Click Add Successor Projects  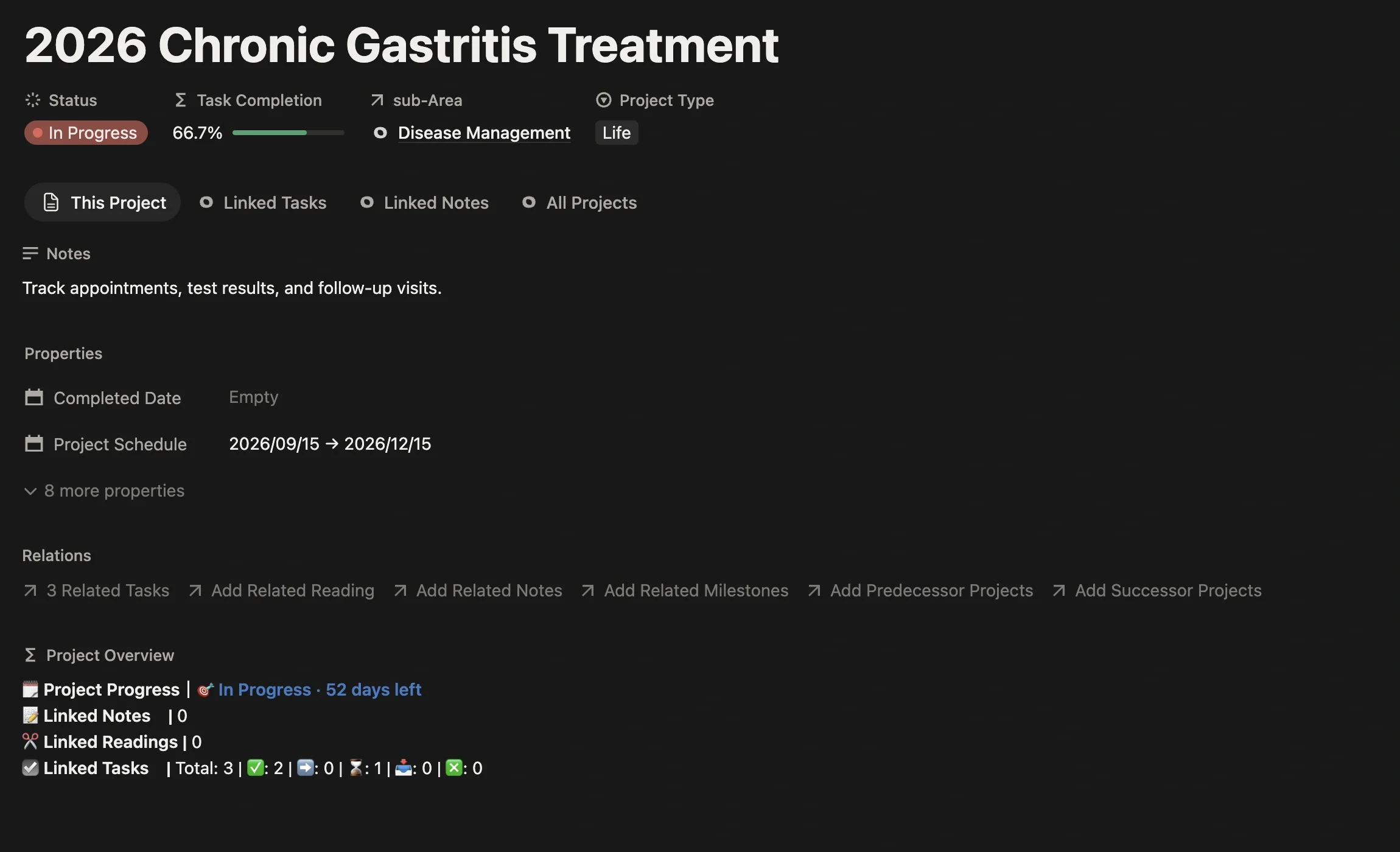click(1157, 590)
